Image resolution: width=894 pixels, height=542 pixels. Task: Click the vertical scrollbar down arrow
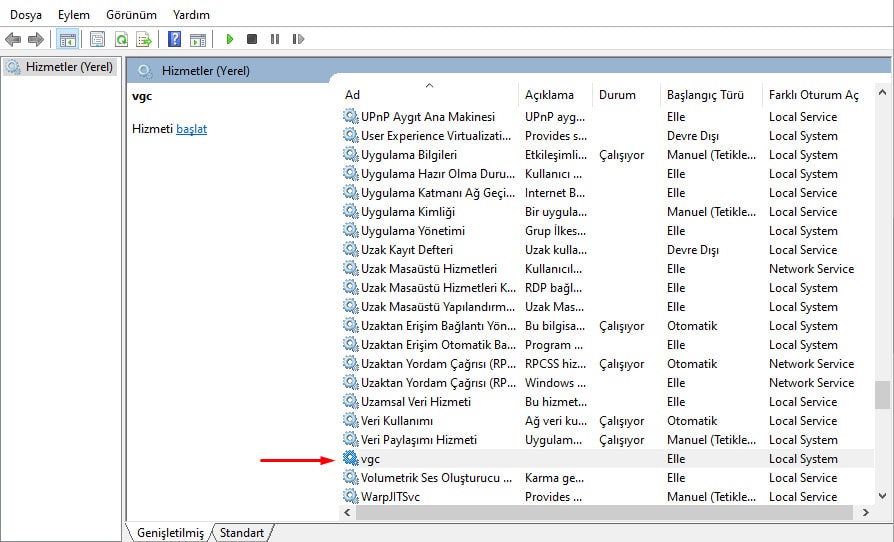coord(883,496)
